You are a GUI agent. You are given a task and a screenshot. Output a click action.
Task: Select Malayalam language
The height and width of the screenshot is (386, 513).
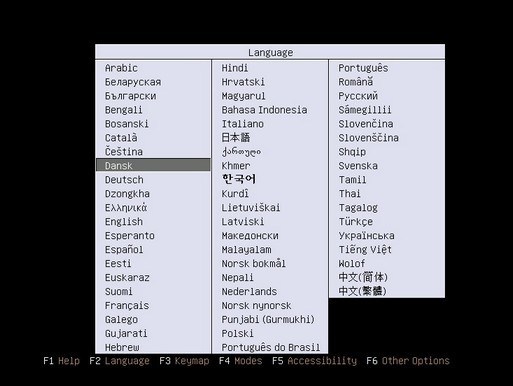click(246, 250)
